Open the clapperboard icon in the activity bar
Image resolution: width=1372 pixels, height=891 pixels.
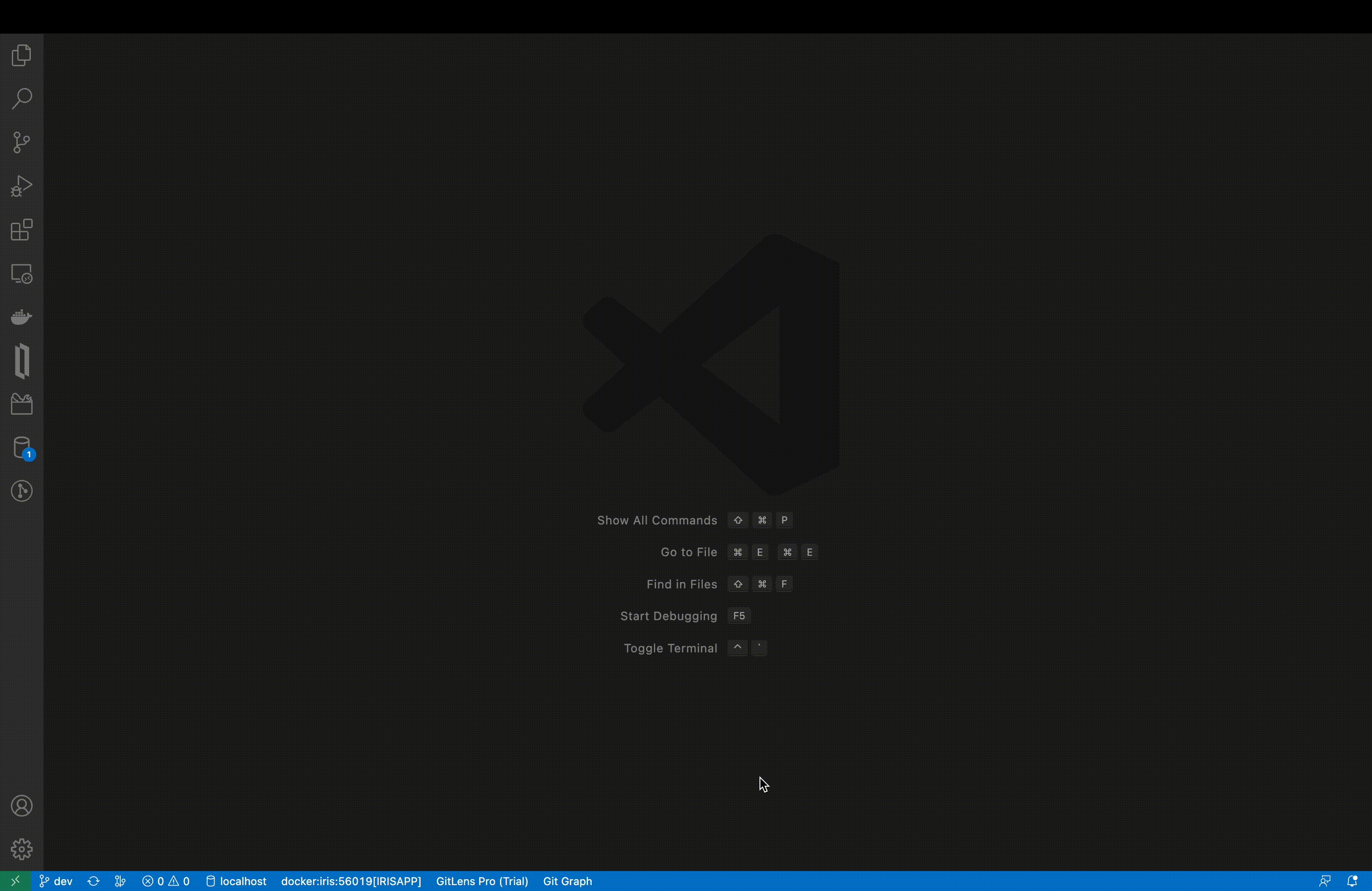click(22, 405)
